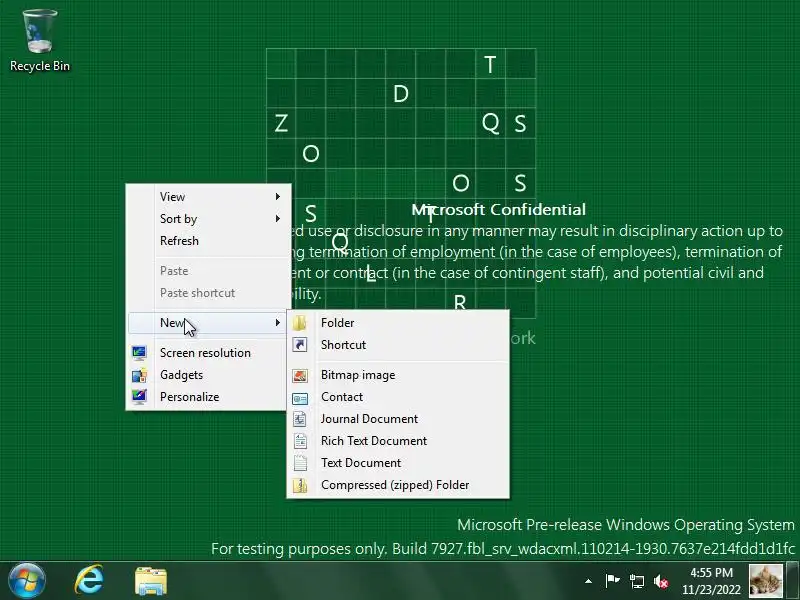The height and width of the screenshot is (600, 800).
Task: Launch Internet Explorer from the taskbar
Action: coord(89,581)
